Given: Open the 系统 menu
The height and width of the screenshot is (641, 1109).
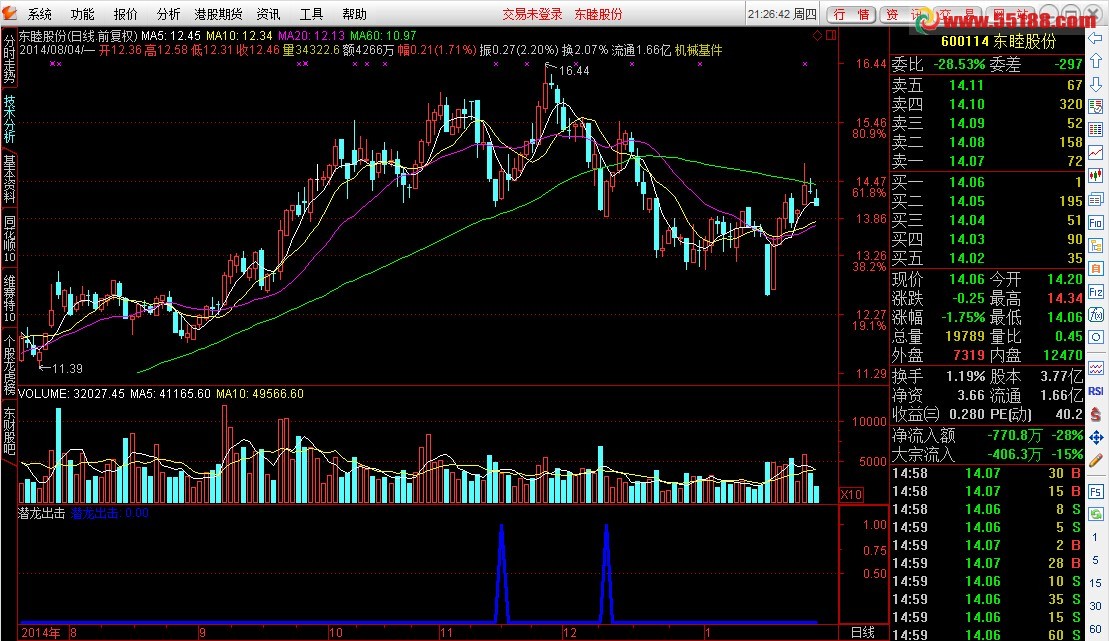Looking at the screenshot, I should 40,14.
